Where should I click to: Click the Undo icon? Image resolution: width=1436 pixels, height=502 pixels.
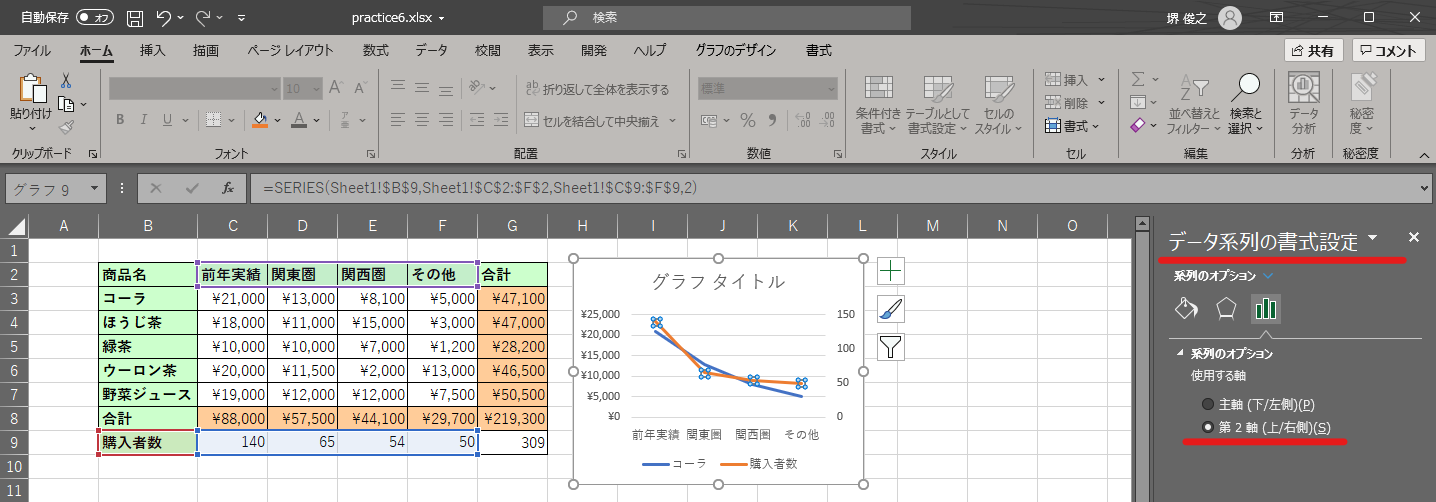pos(165,17)
